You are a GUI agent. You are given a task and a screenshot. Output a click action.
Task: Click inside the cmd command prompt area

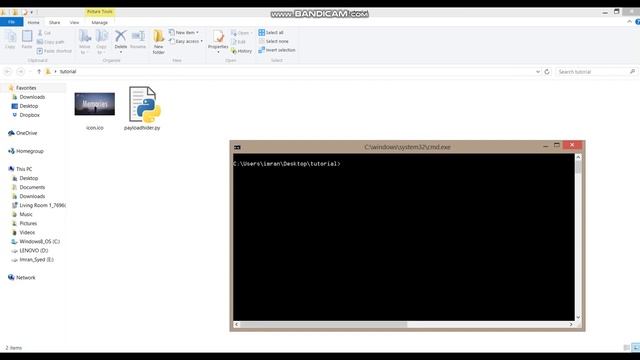(403, 237)
